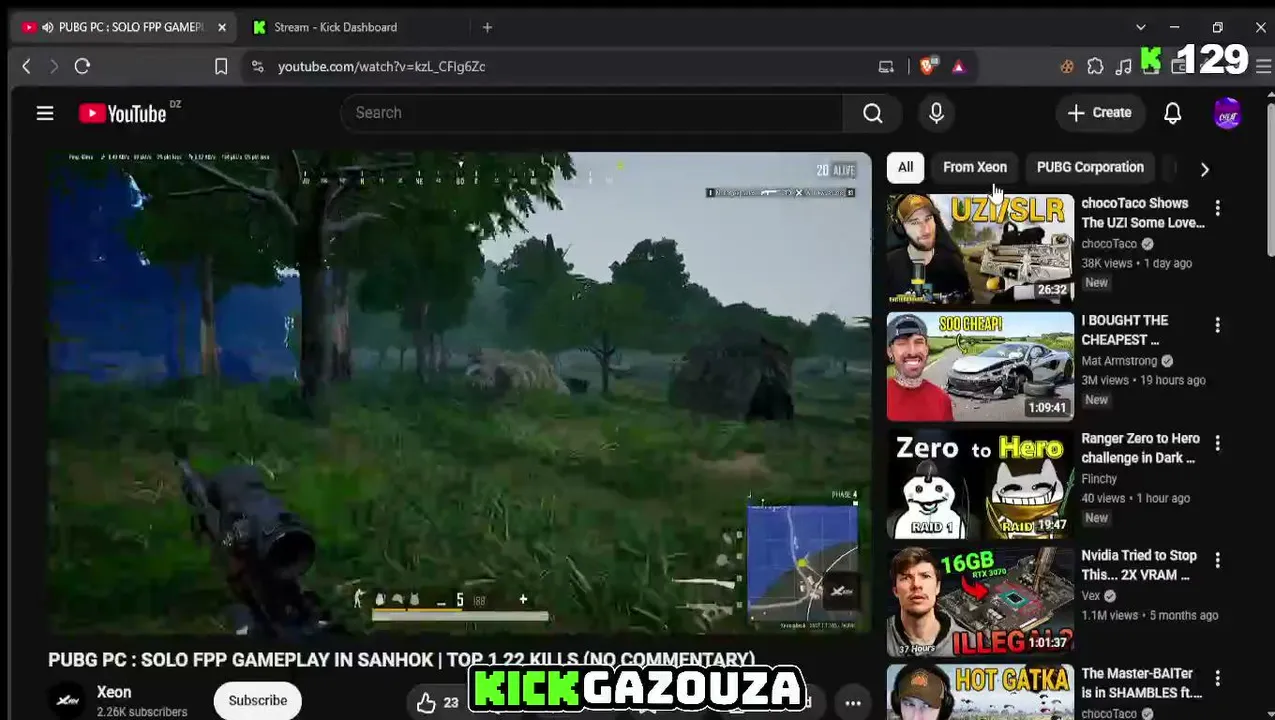Select the PUBG Corporation filter chip
Screen dimensions: 1275x720
[1090, 167]
